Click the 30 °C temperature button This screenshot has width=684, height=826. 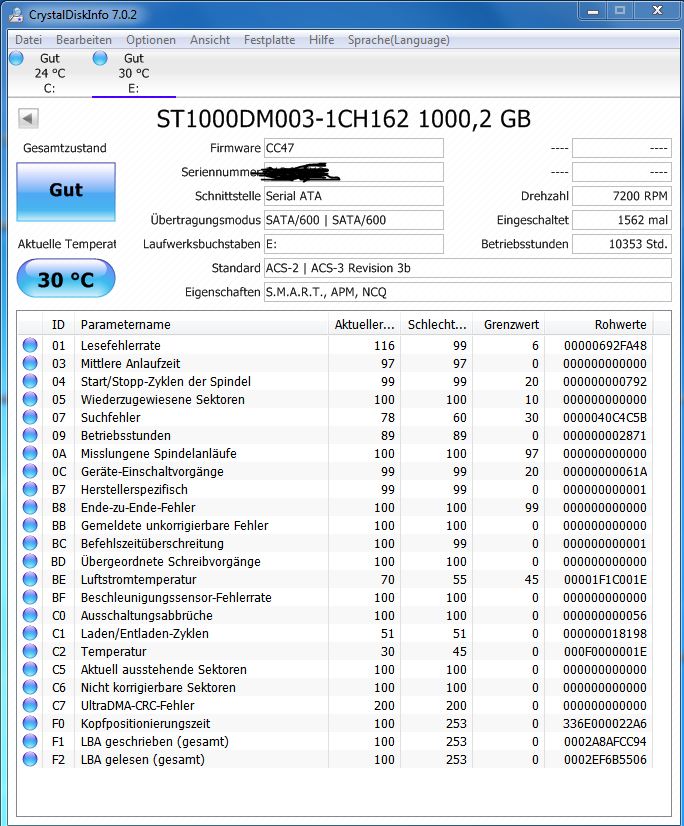(66, 279)
